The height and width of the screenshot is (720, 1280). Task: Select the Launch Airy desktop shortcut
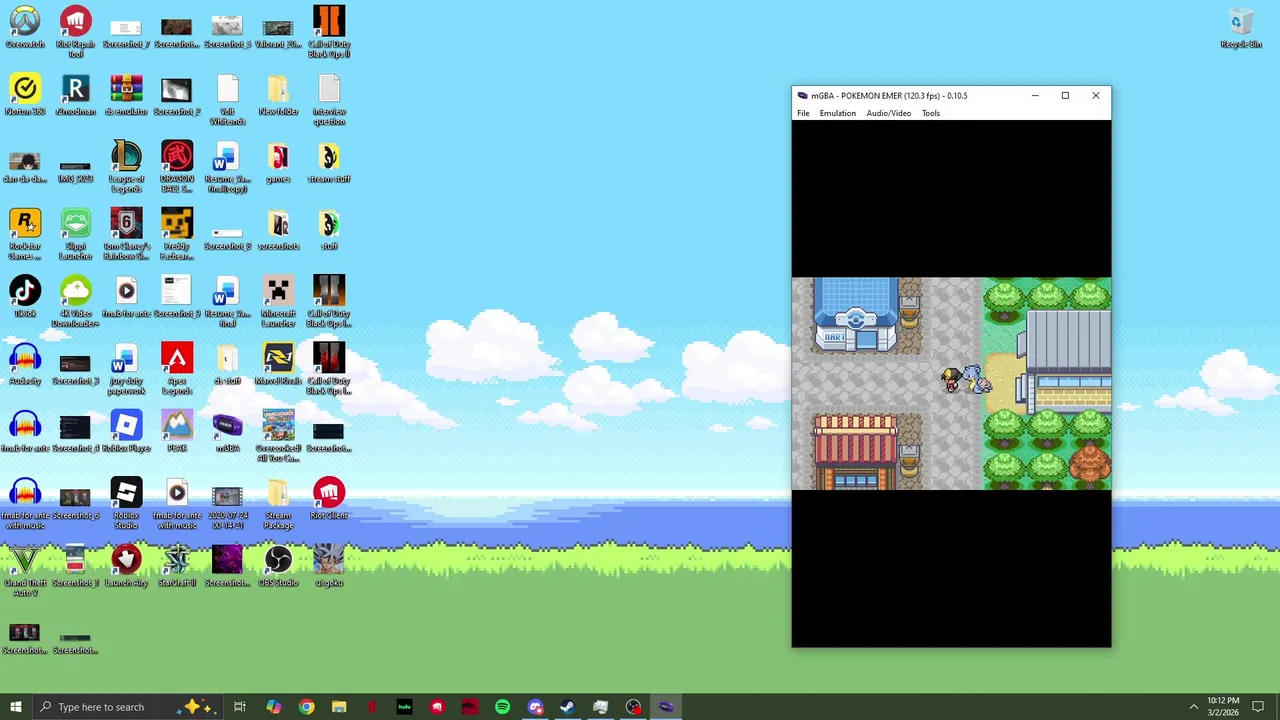126,566
